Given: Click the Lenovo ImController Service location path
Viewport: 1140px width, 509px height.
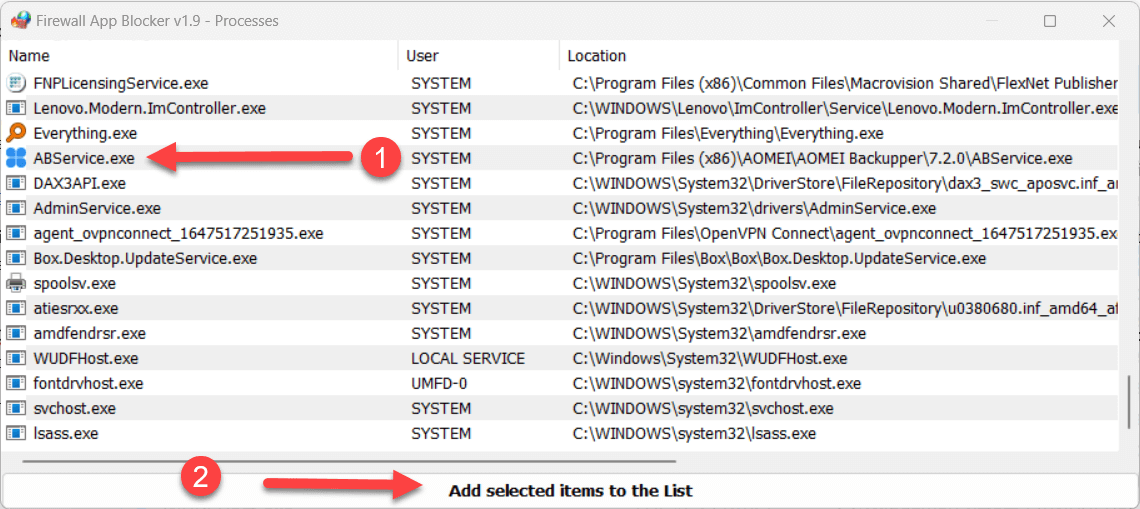Looking at the screenshot, I should pyautogui.click(x=845, y=108).
